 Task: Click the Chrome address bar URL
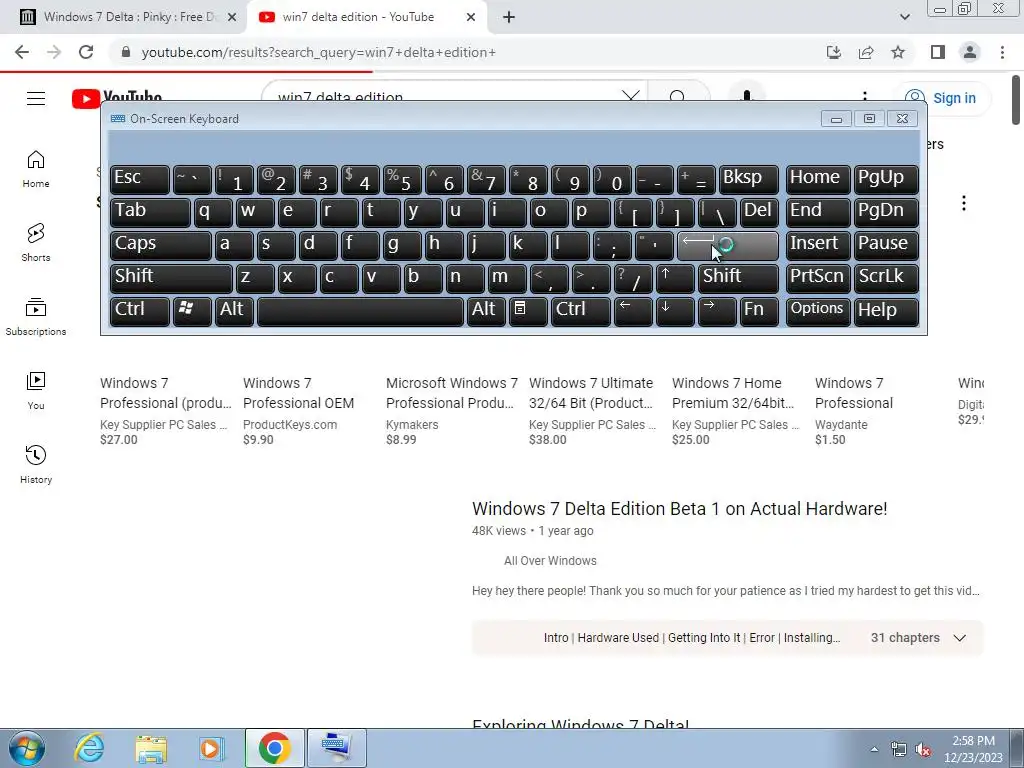point(319,52)
